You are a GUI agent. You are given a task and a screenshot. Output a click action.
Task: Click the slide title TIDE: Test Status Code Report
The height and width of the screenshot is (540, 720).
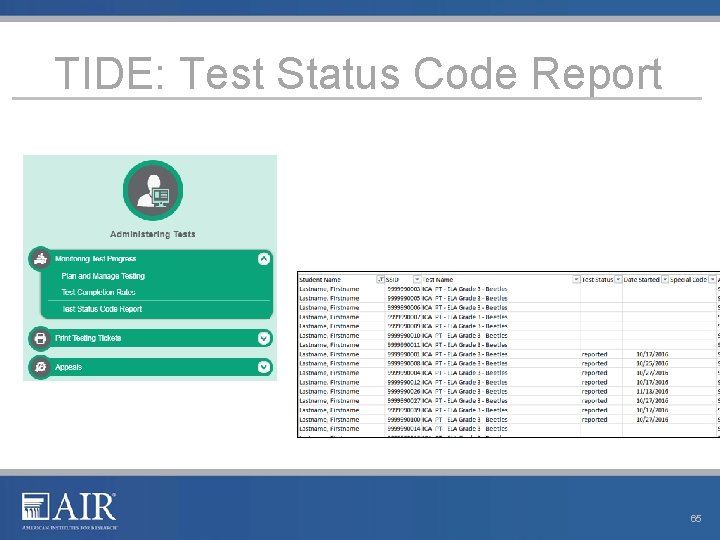click(358, 73)
